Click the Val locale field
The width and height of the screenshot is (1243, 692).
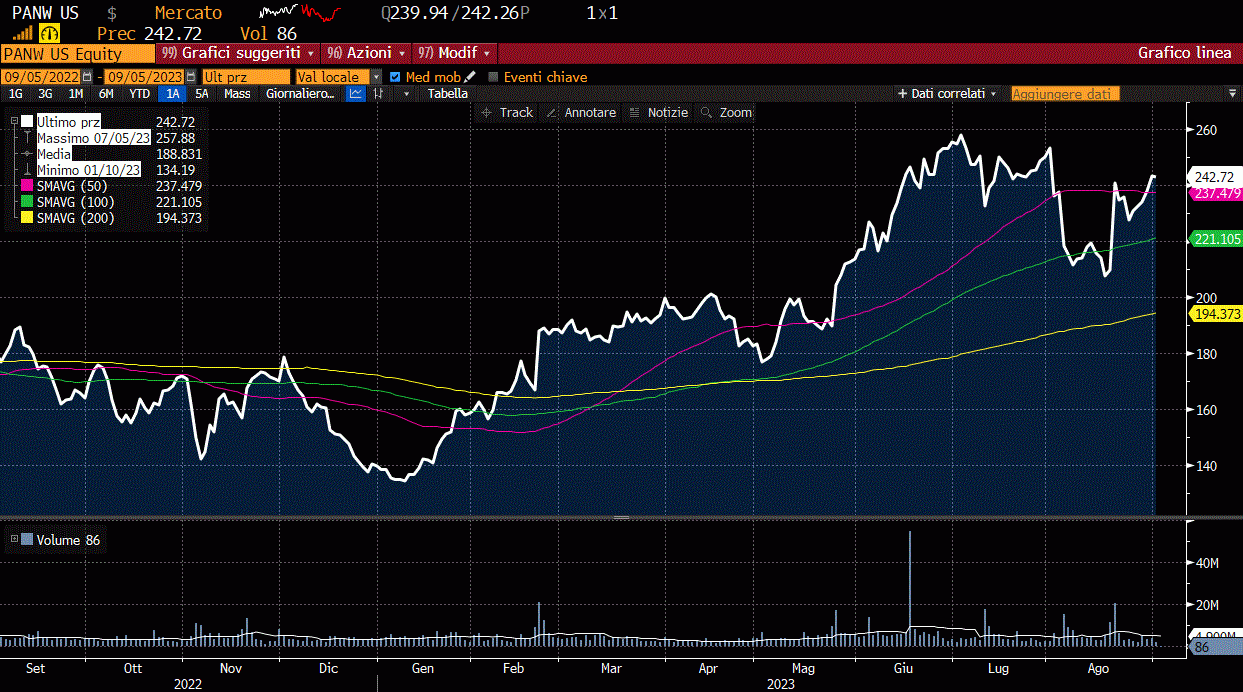(332, 77)
